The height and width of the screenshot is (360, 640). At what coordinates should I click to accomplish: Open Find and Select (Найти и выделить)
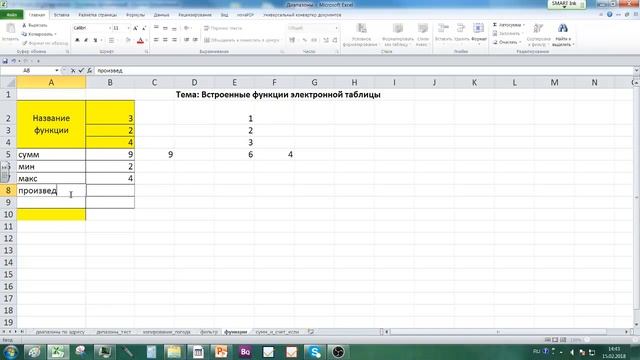563,35
